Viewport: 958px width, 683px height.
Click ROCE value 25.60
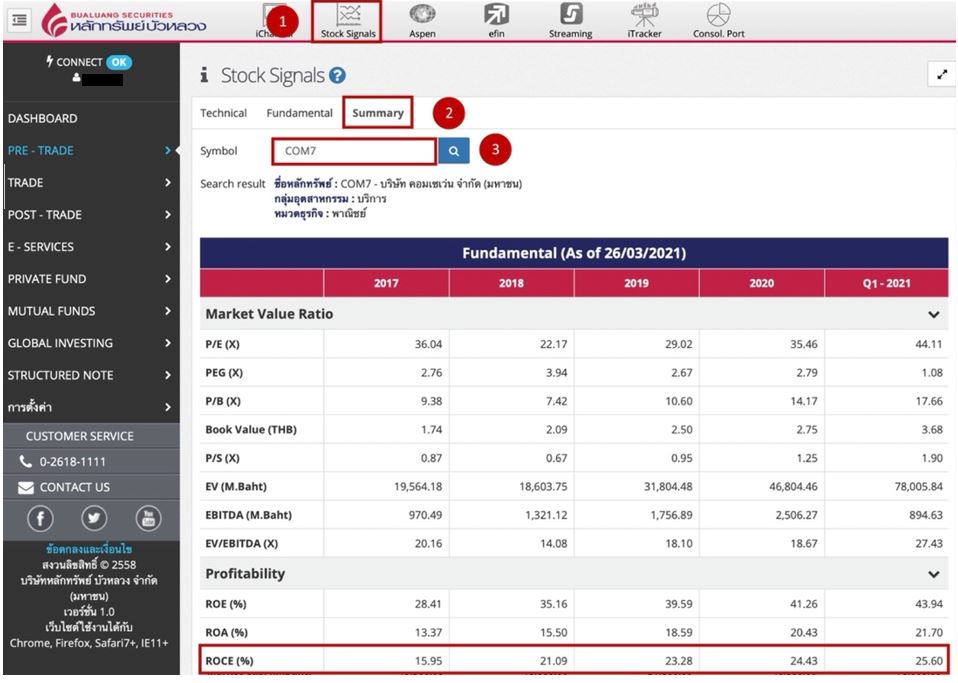tap(929, 661)
